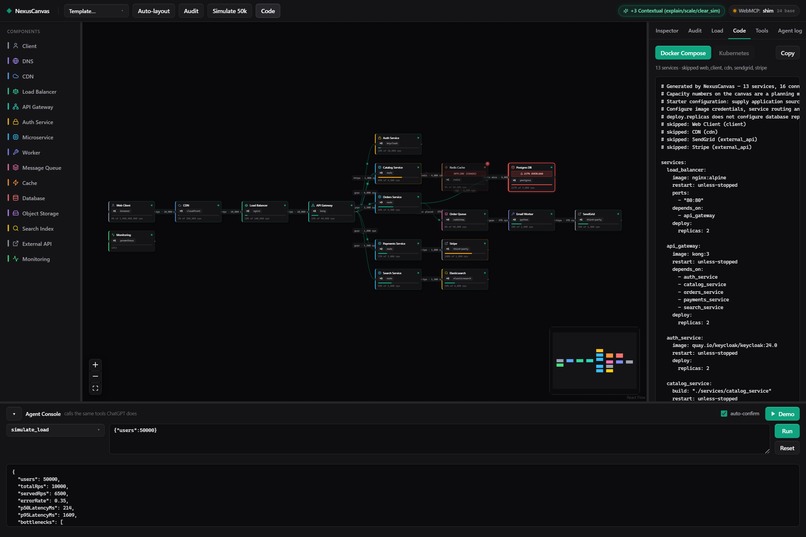Select the Payments Service node on canvas

pyautogui.click(x=398, y=250)
